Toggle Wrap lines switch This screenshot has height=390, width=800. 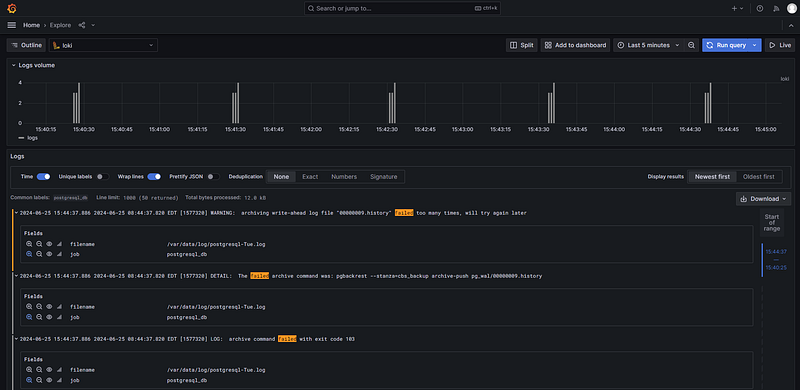(154, 177)
